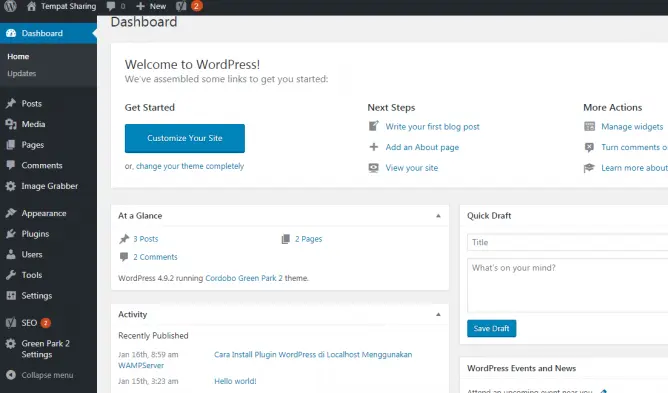The height and width of the screenshot is (393, 668).
Task: Follow change your theme completely link
Action: (x=190, y=166)
